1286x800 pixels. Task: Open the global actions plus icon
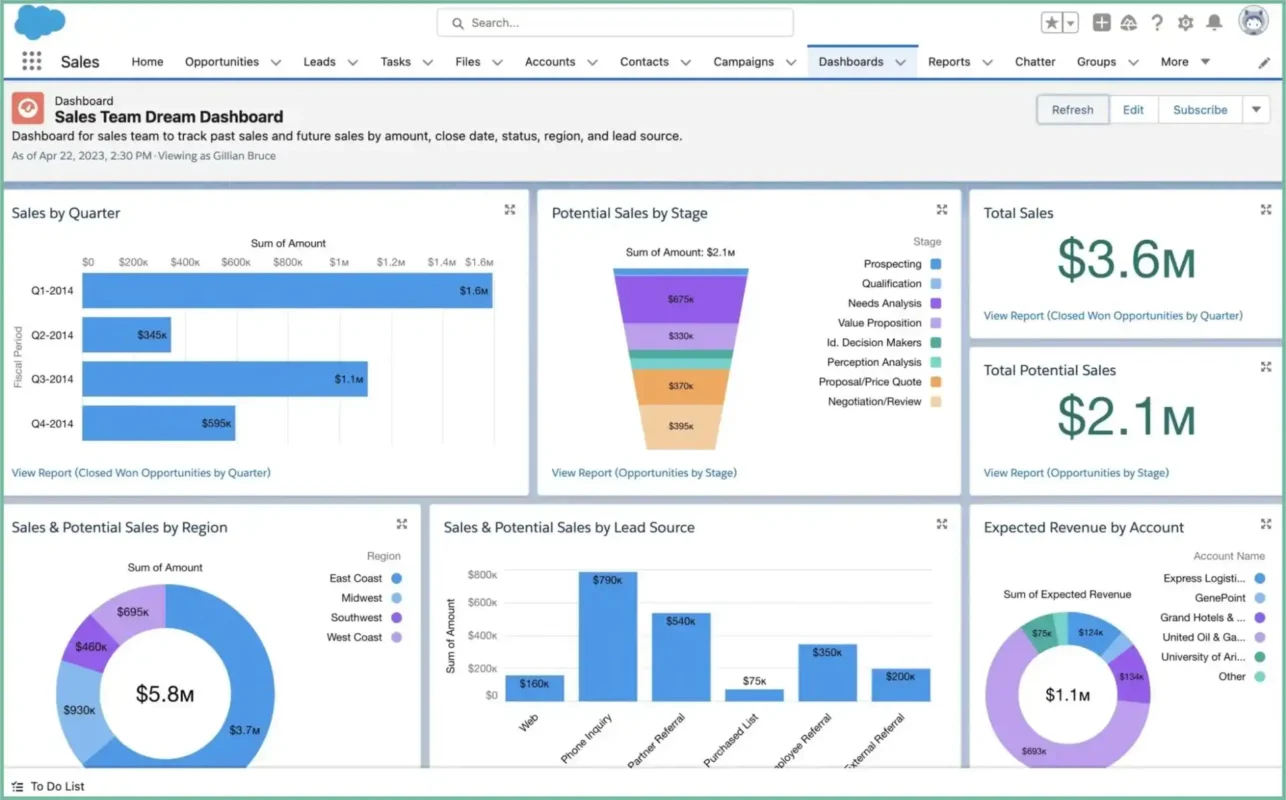1101,22
